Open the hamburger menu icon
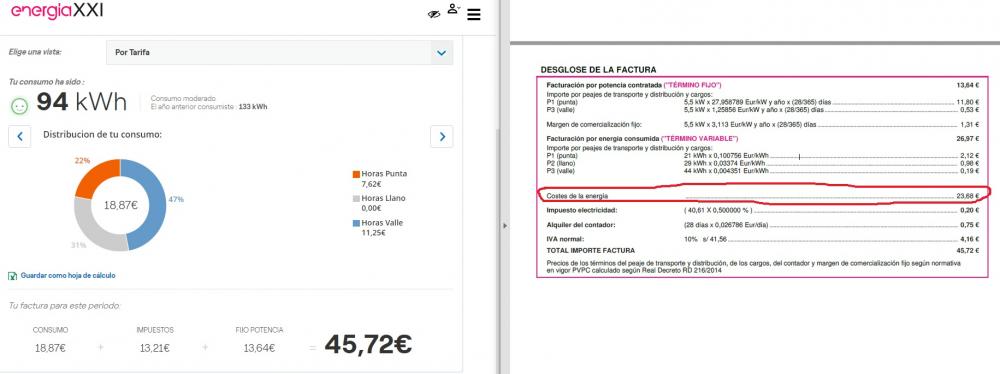The width and height of the screenshot is (1000, 374). click(x=473, y=14)
